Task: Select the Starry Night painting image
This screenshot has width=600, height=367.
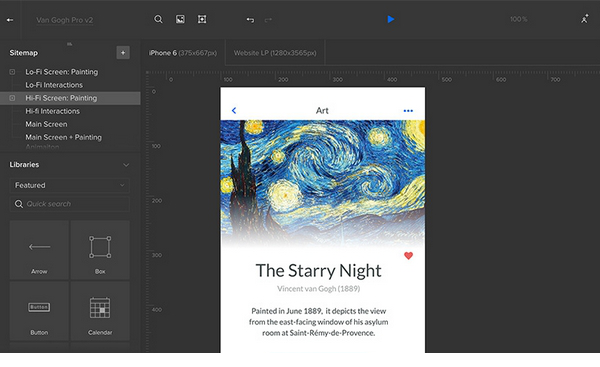Action: coord(323,184)
